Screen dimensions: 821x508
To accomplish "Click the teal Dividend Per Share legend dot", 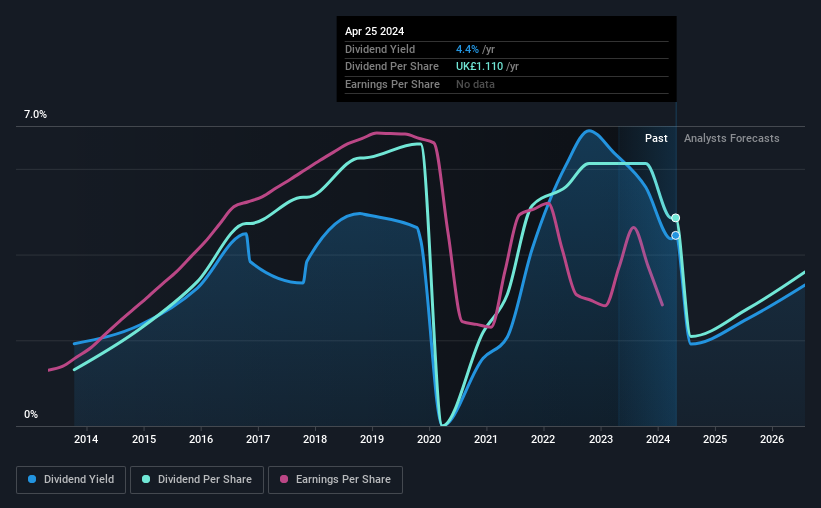I will click(146, 479).
